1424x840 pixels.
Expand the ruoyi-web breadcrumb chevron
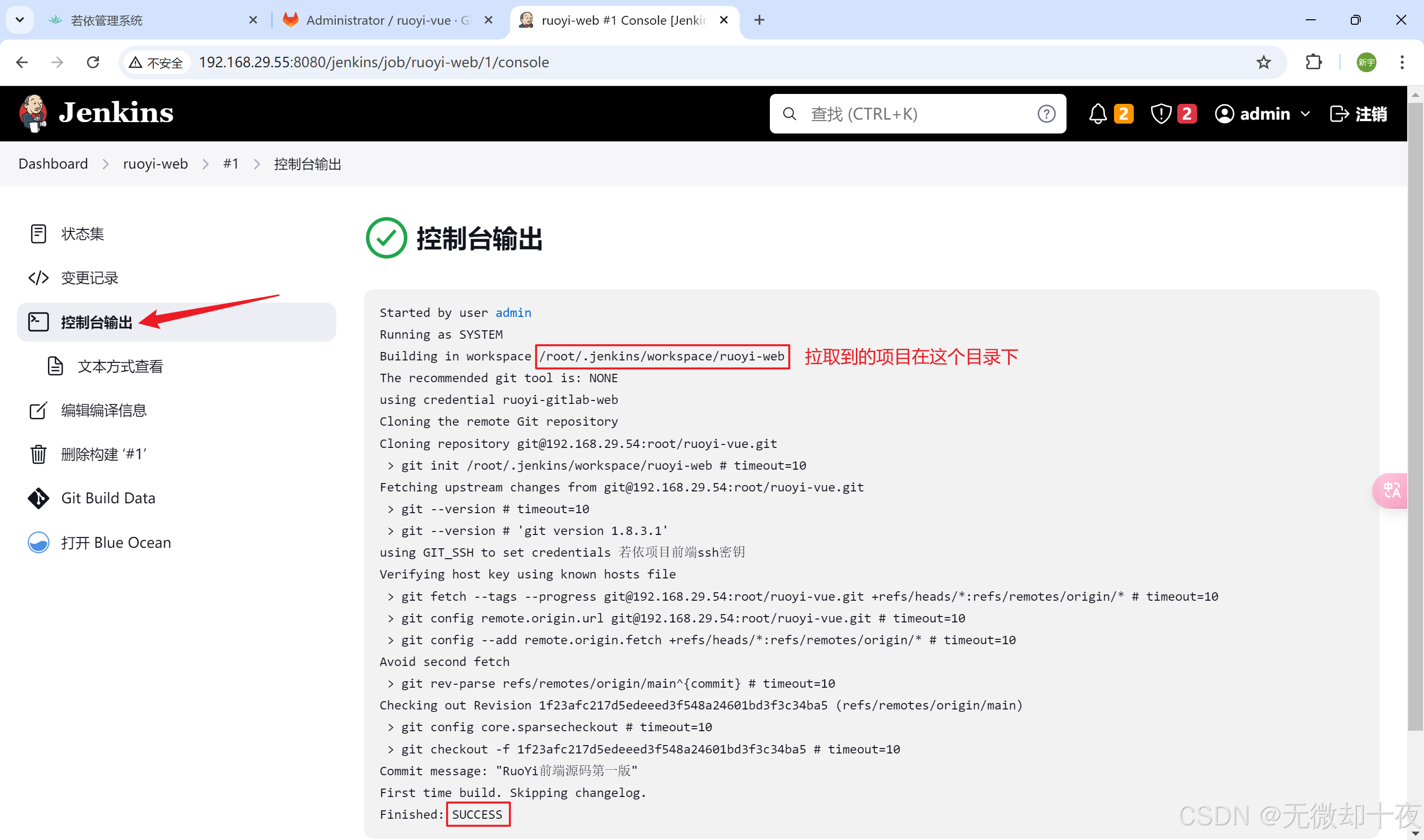click(206, 164)
